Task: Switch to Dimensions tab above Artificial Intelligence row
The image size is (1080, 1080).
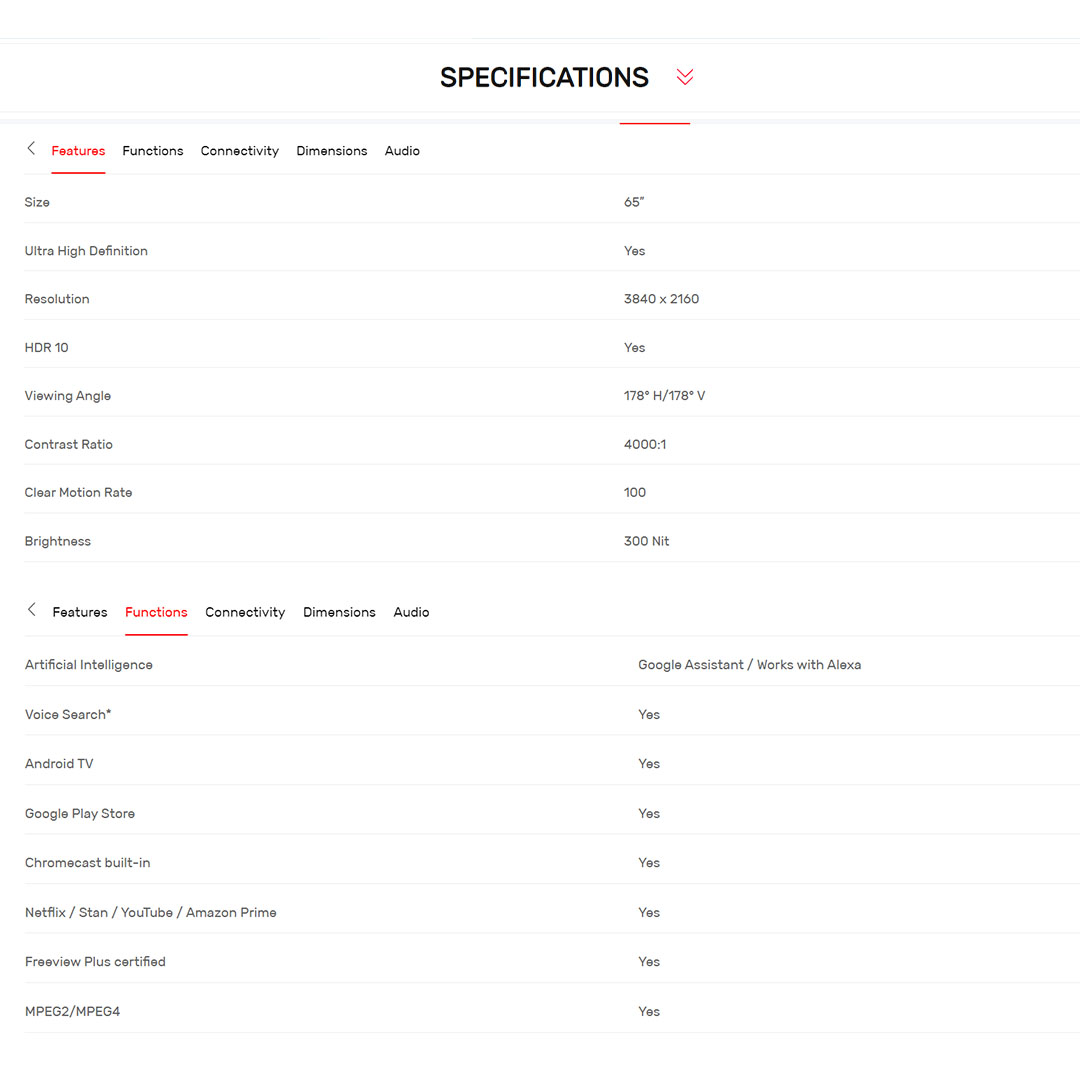Action: click(339, 612)
